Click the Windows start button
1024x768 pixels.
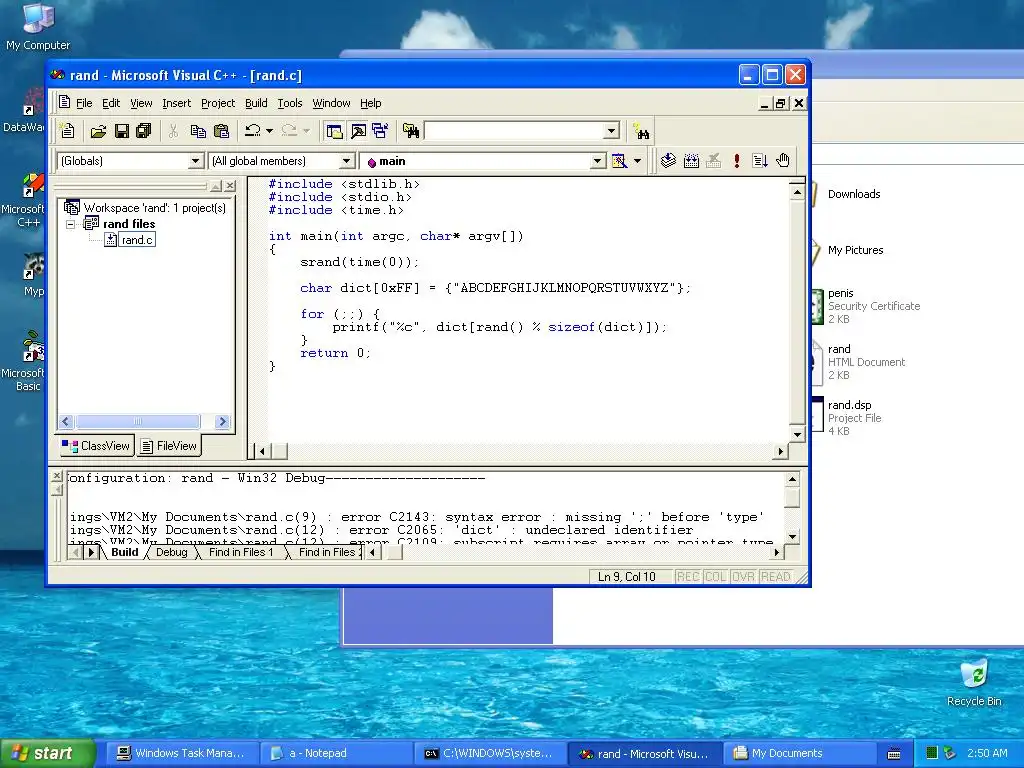click(47, 754)
